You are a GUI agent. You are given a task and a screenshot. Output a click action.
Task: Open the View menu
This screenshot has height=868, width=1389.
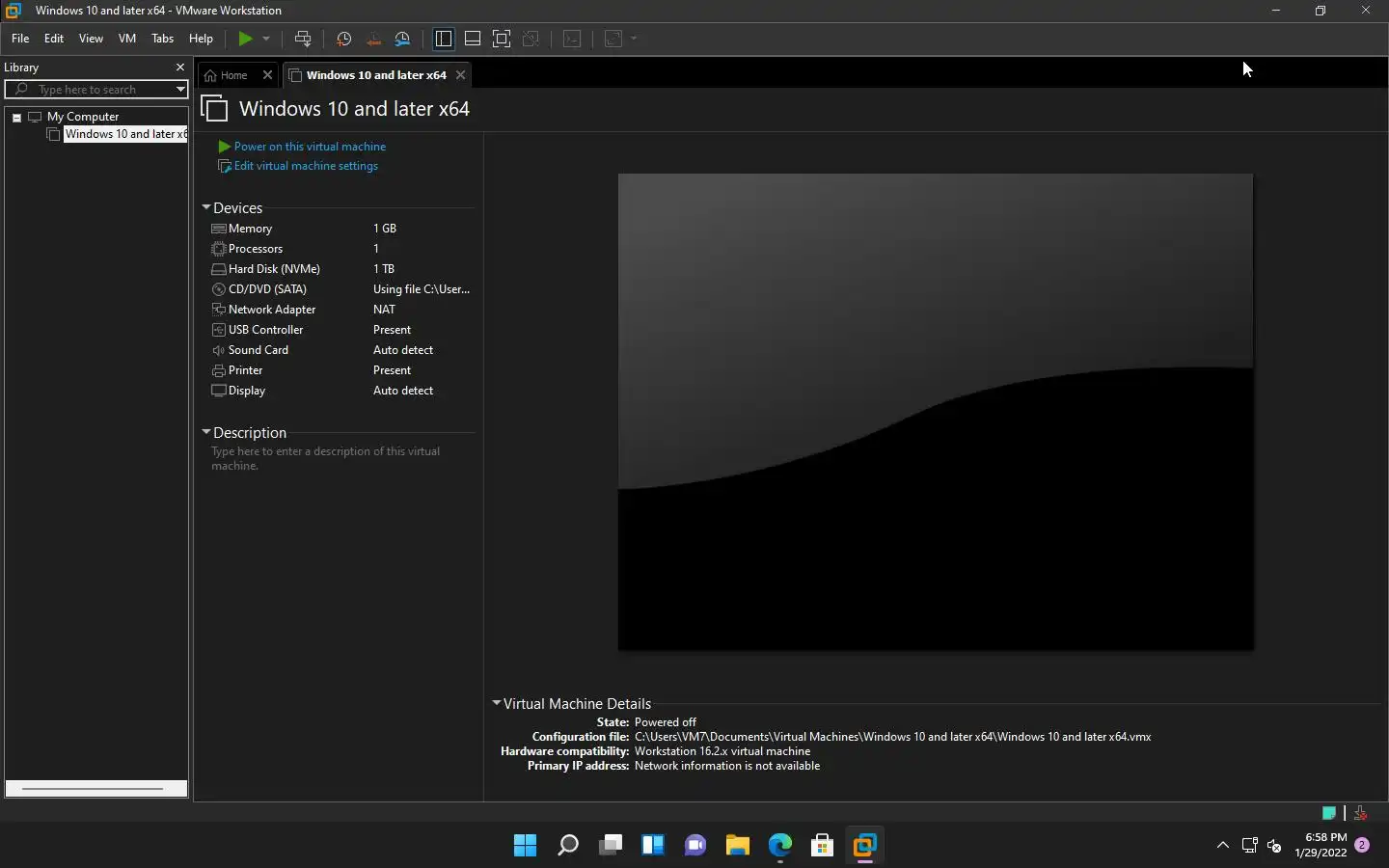(x=91, y=39)
